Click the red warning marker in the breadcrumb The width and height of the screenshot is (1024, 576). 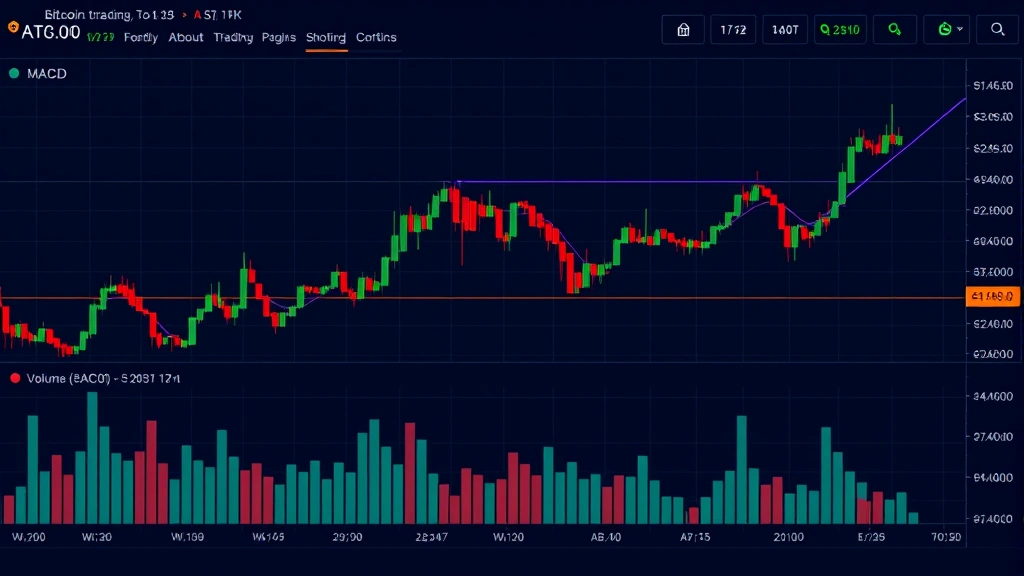(196, 15)
